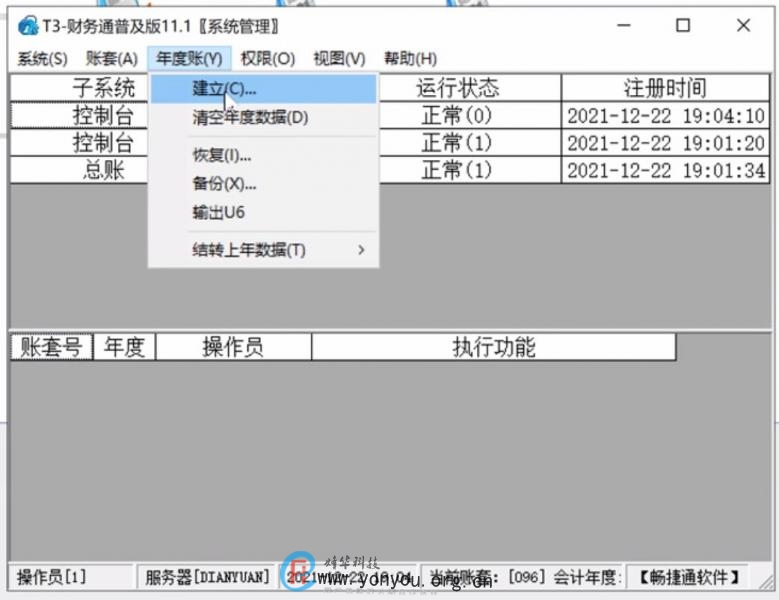Click timestamp 2021-12-22 19:01:34
The height and width of the screenshot is (600, 779).
click(x=665, y=170)
